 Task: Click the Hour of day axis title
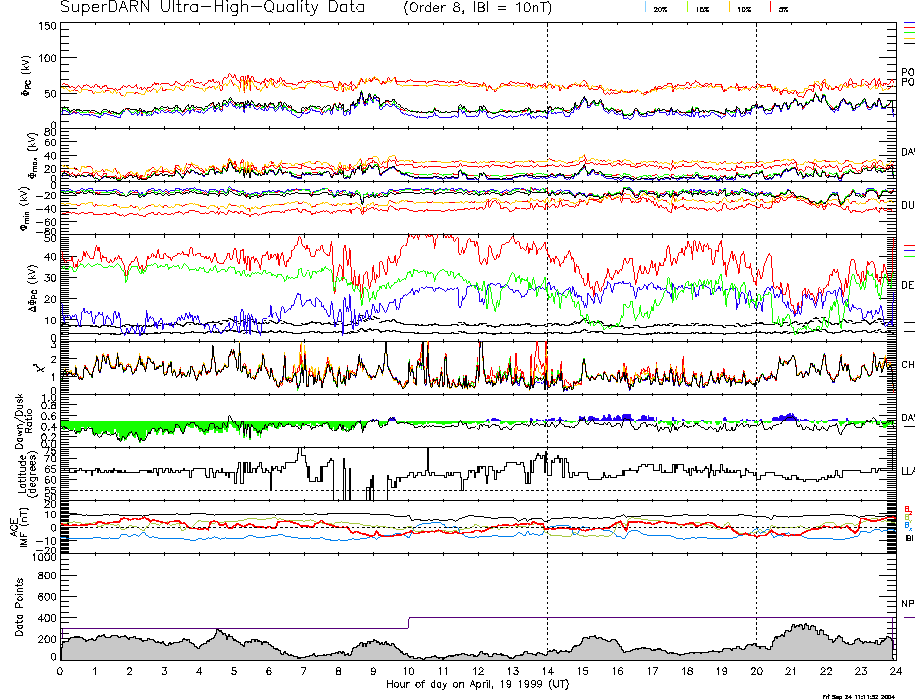(478, 683)
